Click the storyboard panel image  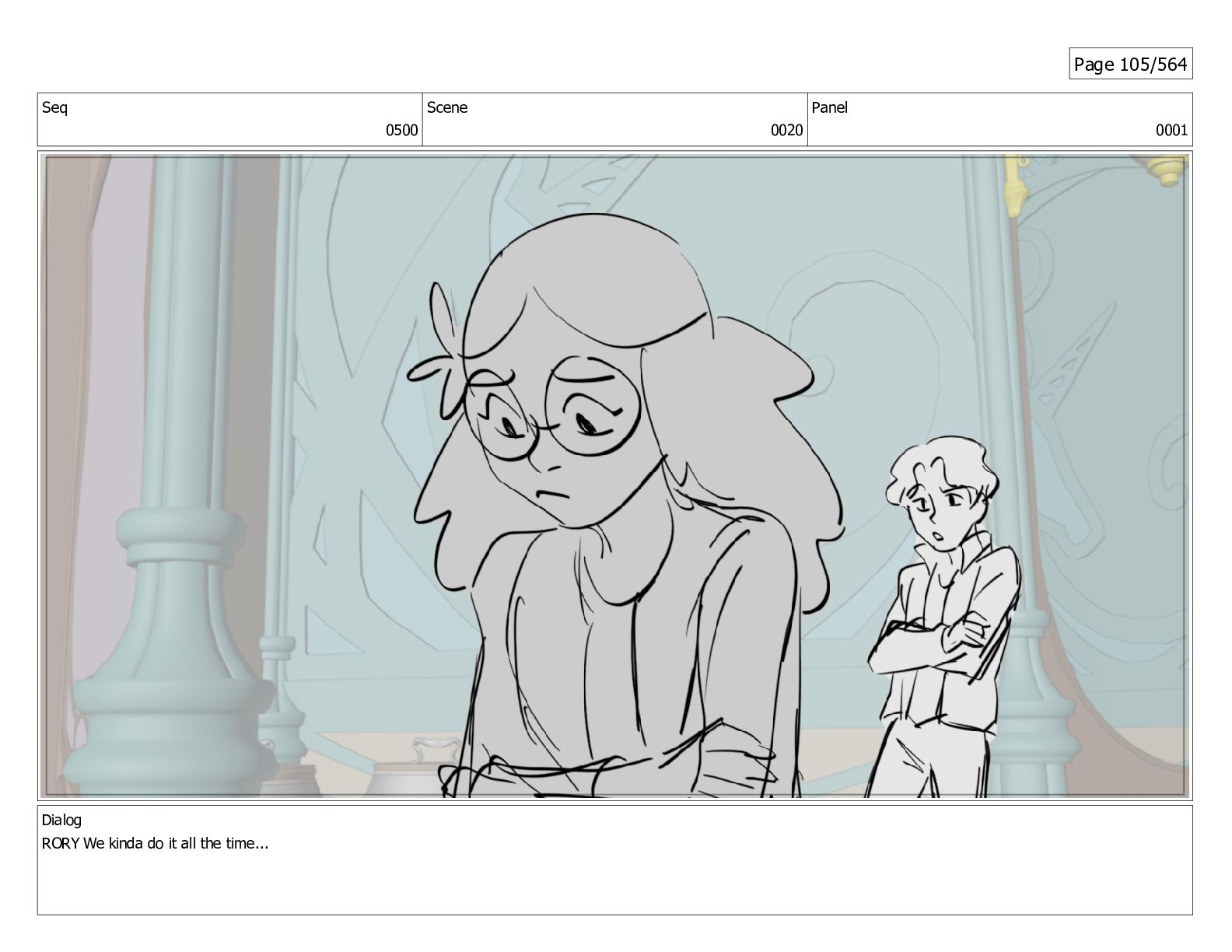point(615,476)
